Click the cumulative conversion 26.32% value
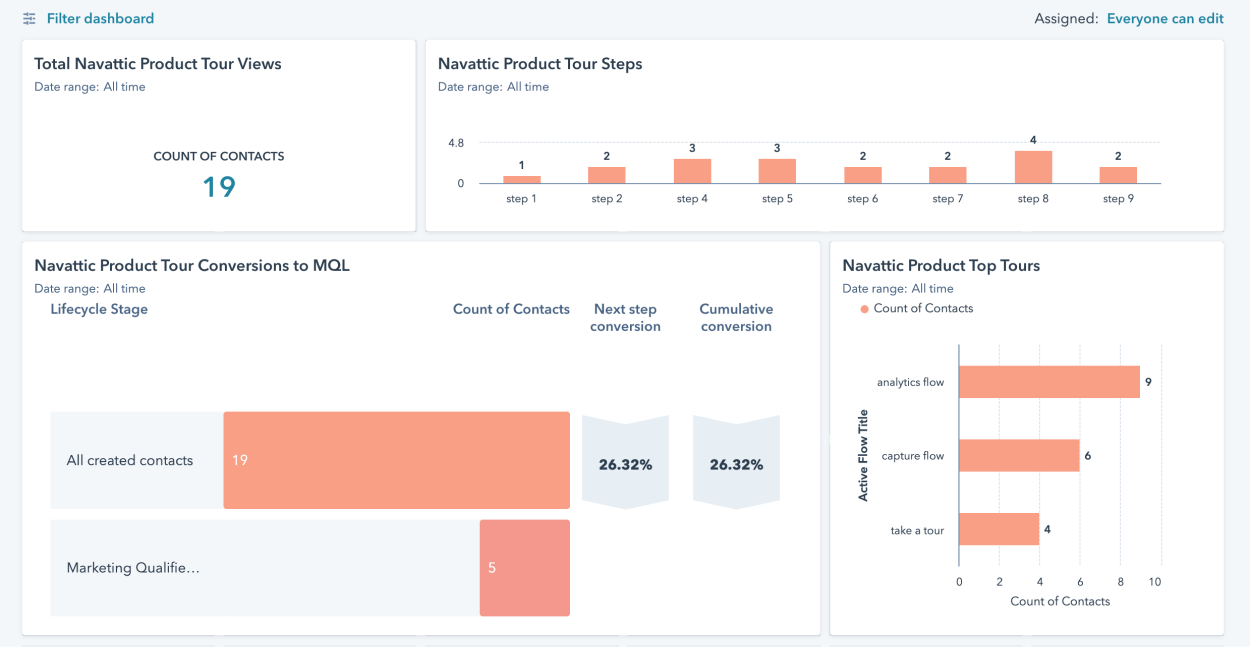 click(x=736, y=464)
